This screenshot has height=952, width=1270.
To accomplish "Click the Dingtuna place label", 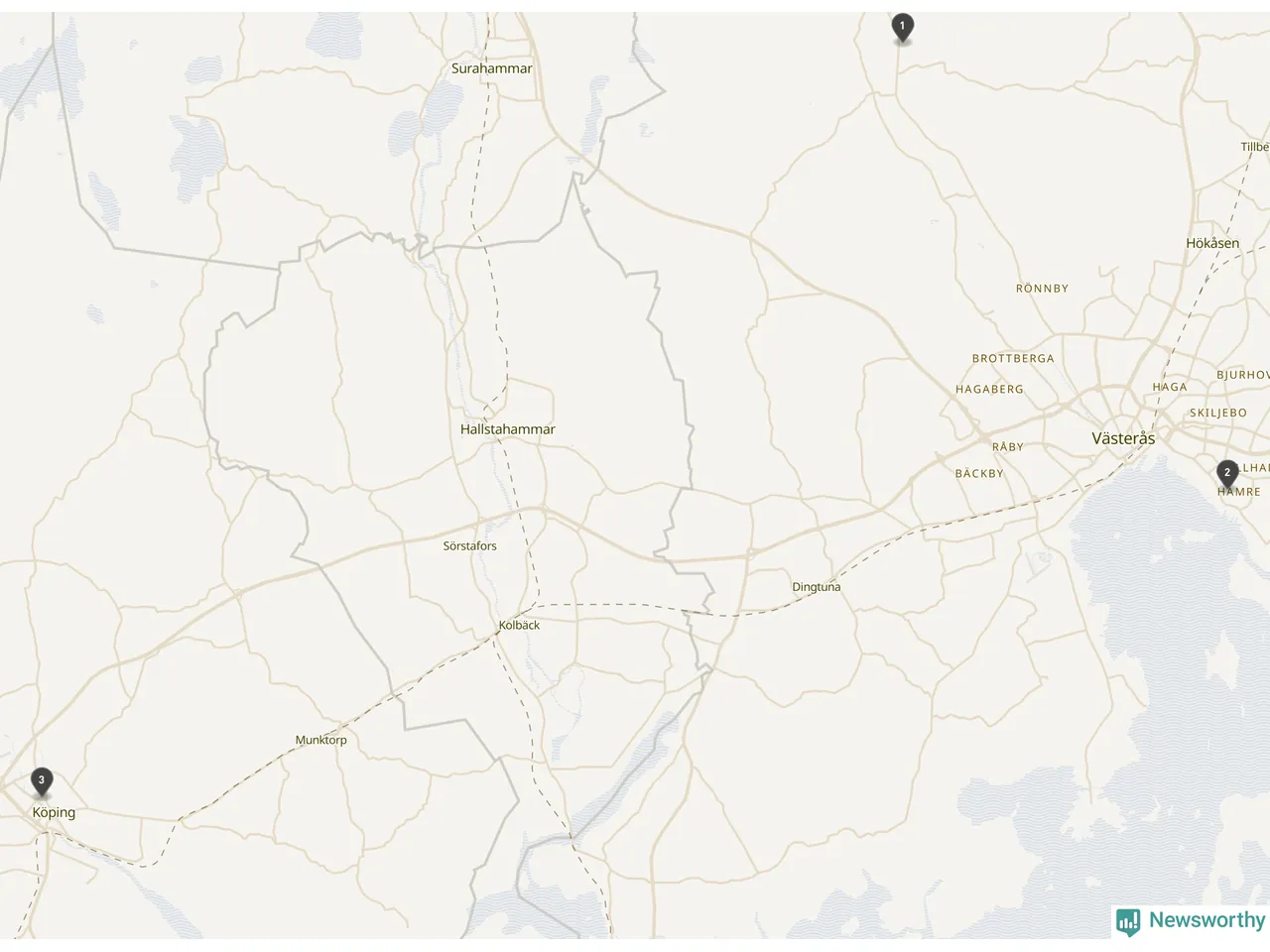I will pyautogui.click(x=817, y=587).
